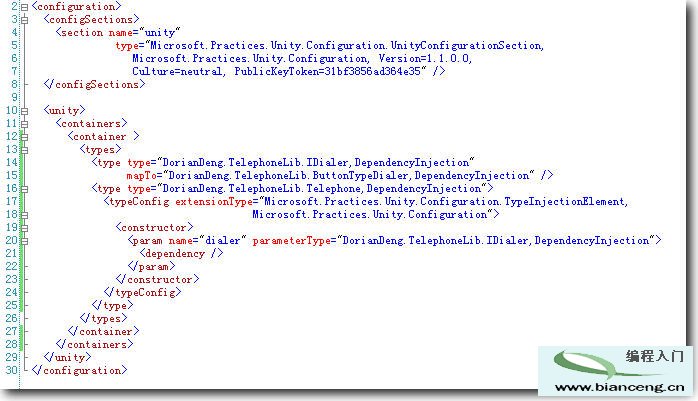Click the opening <configSections> tag

point(91,20)
